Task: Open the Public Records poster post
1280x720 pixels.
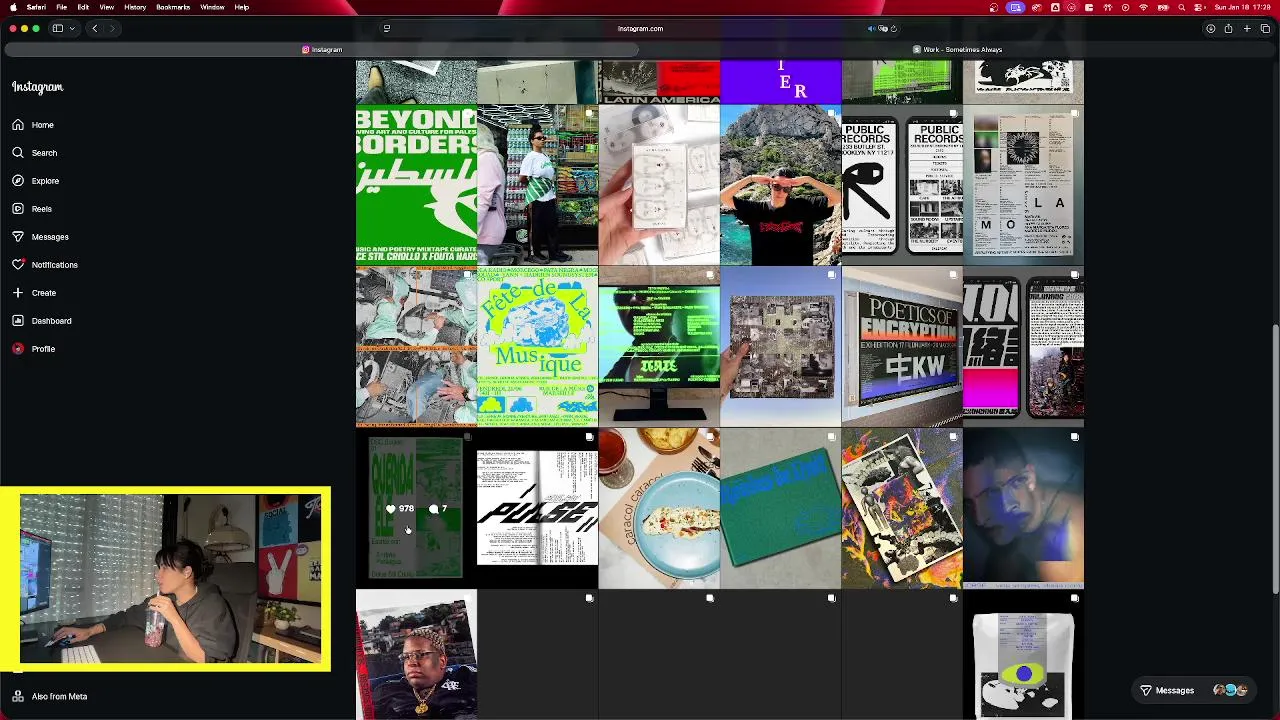Action: 902,184
